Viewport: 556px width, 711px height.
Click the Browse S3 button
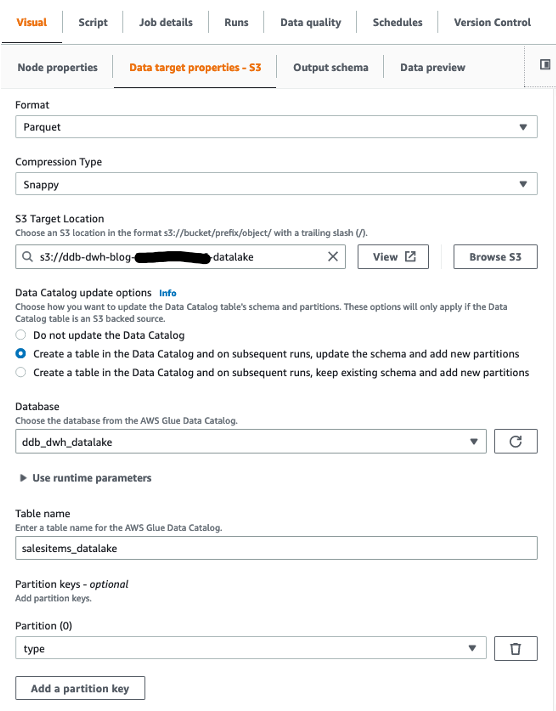point(495,257)
